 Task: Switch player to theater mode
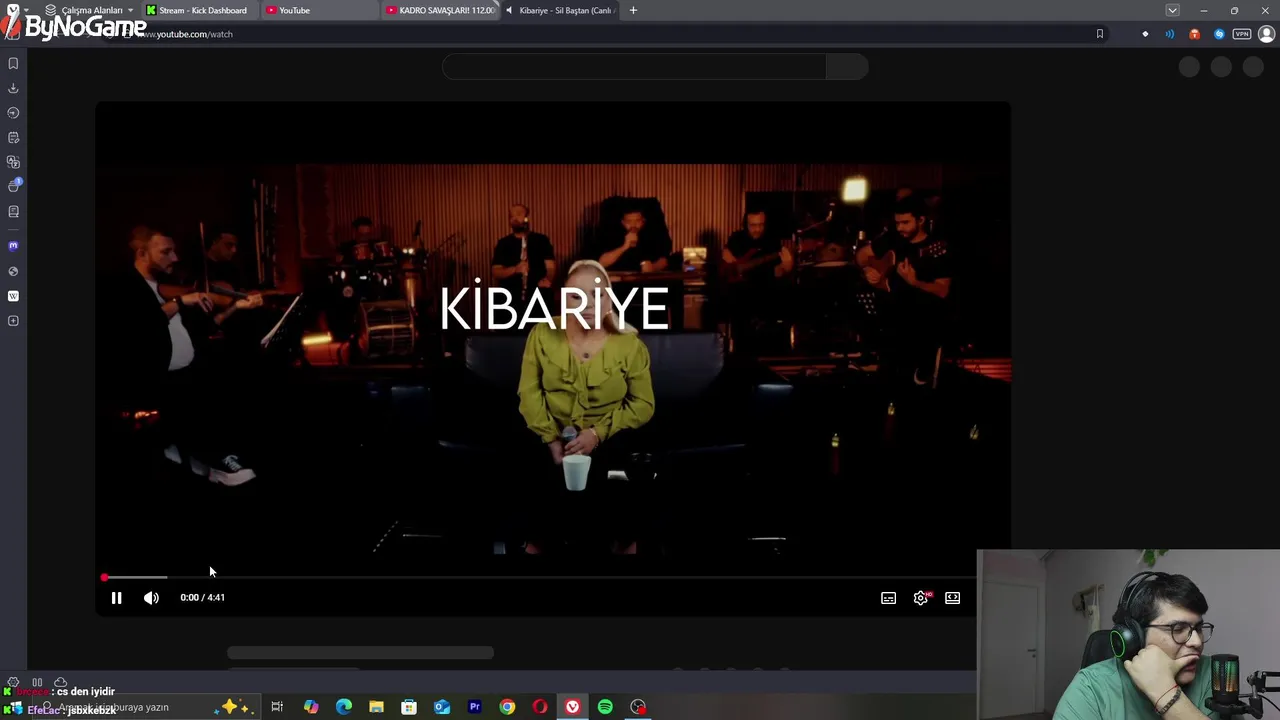953,598
